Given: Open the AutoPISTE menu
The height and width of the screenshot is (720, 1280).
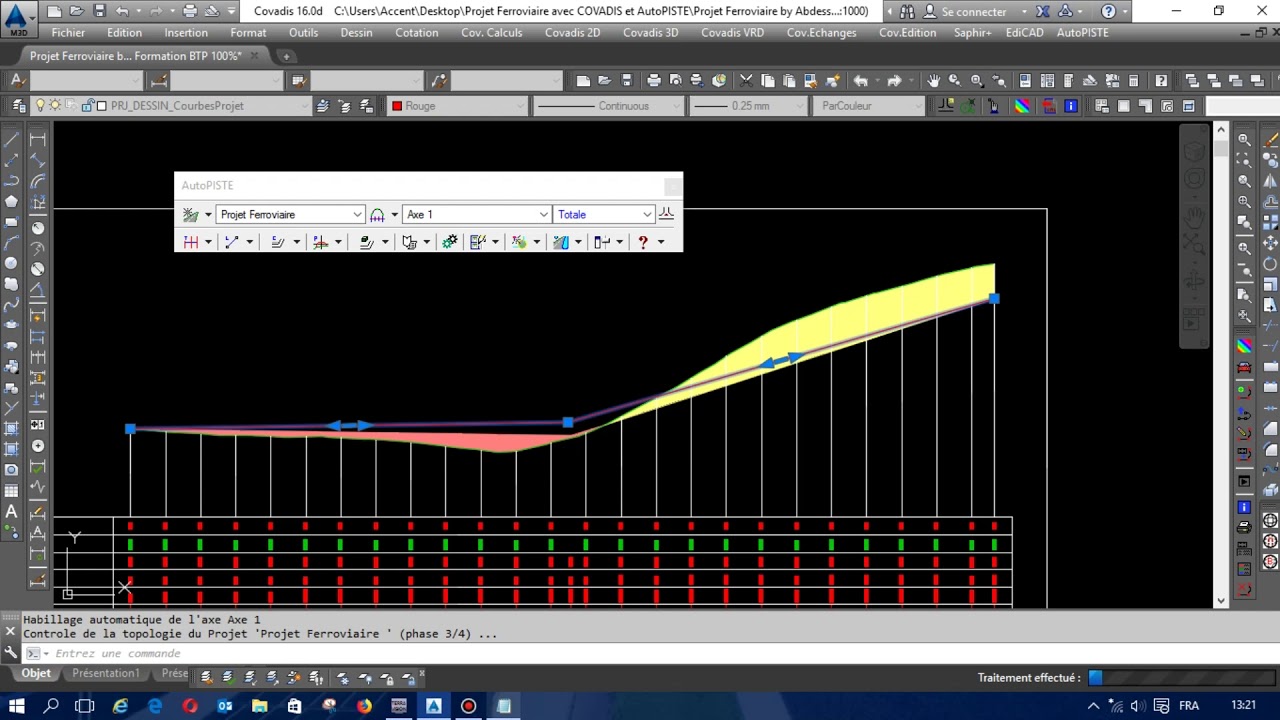Looking at the screenshot, I should [x=1082, y=33].
